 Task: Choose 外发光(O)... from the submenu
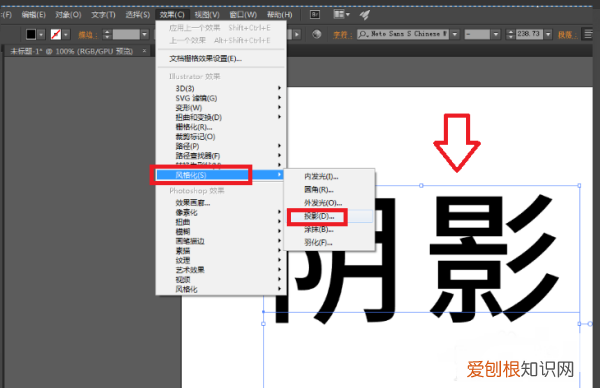[x=329, y=203]
